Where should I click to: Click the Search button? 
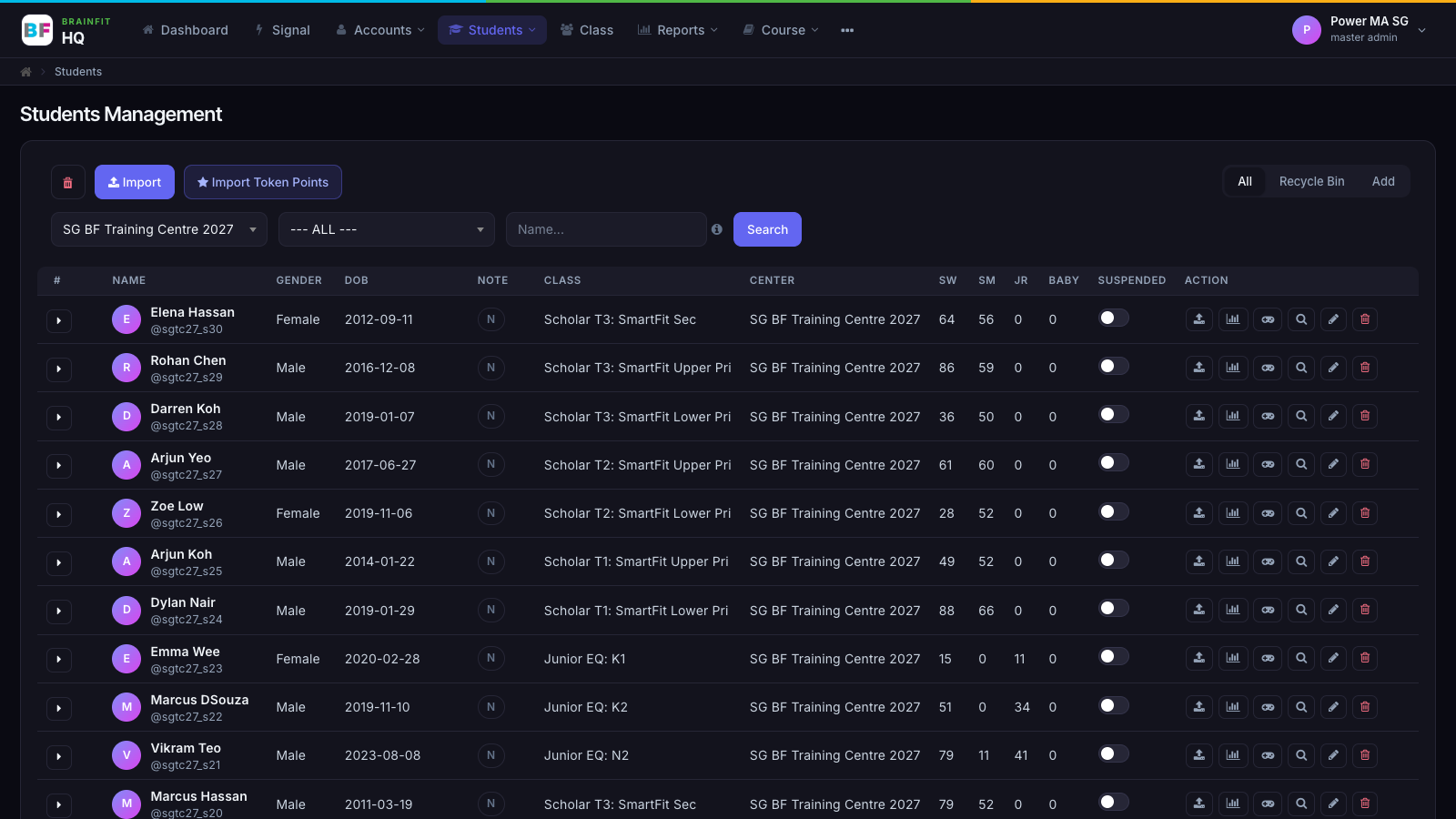point(767,229)
